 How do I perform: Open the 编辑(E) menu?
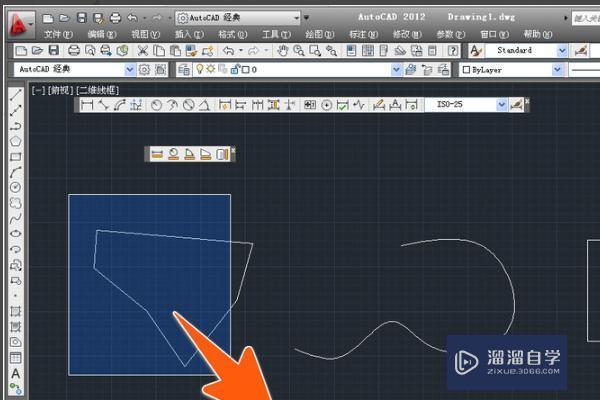pyautogui.click(x=102, y=34)
